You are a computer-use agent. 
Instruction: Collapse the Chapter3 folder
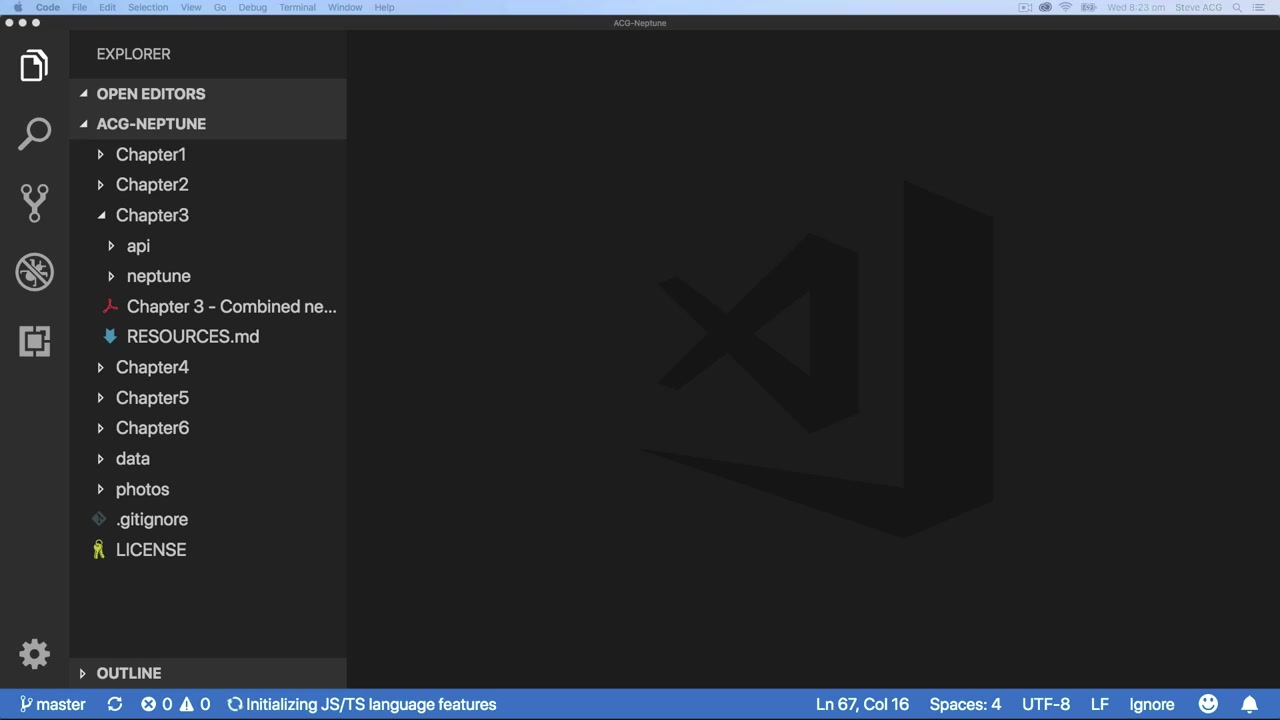pyautogui.click(x=208, y=215)
